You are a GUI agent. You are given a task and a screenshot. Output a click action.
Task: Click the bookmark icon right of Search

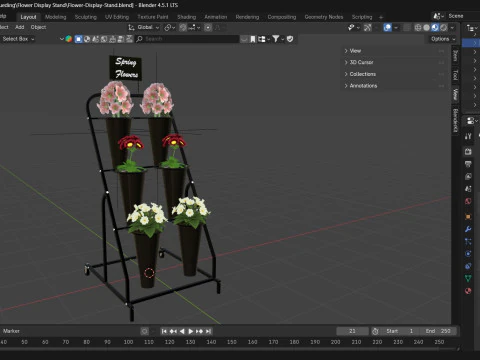[253, 39]
